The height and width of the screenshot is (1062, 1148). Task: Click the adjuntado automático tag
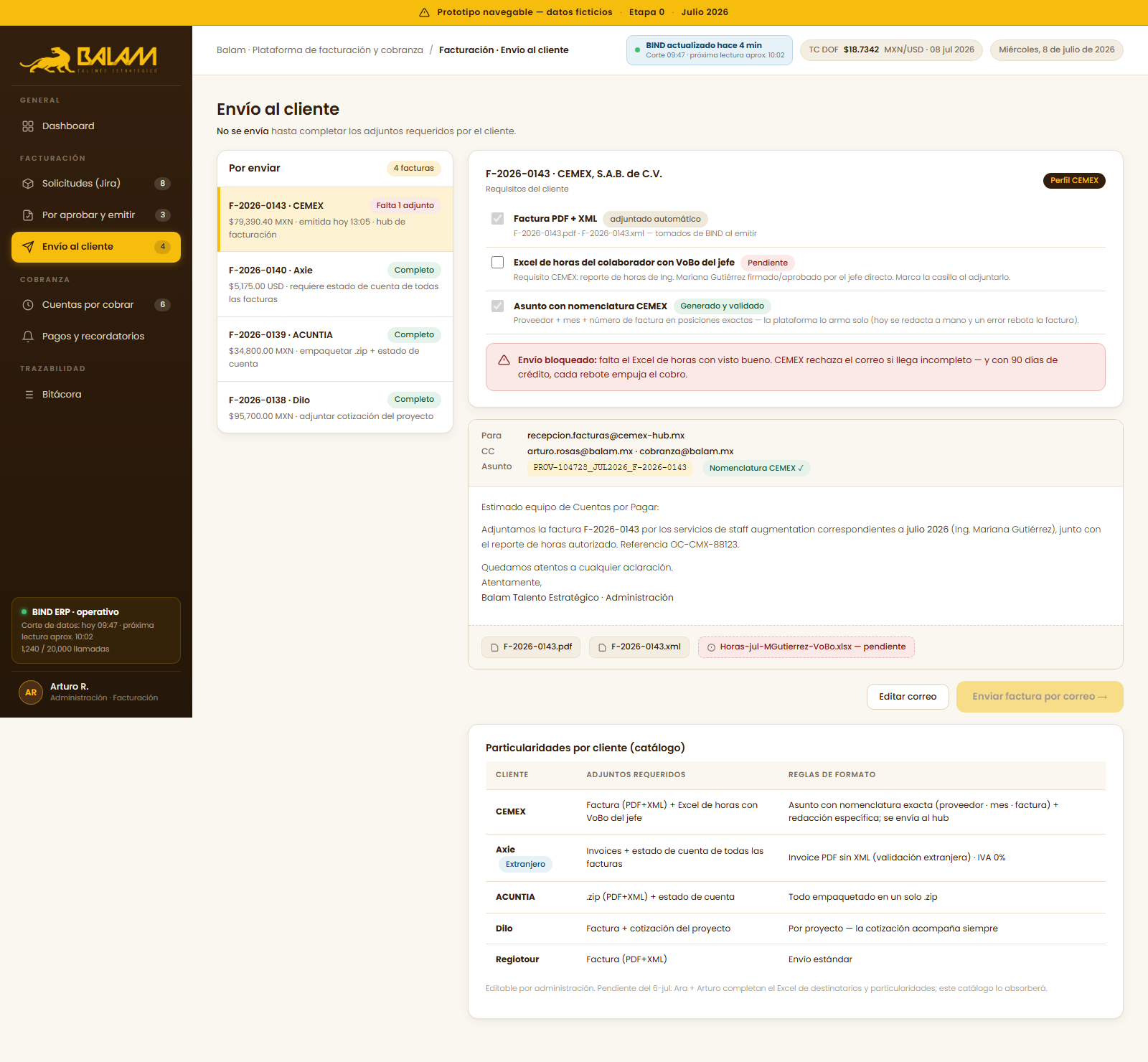click(x=655, y=220)
